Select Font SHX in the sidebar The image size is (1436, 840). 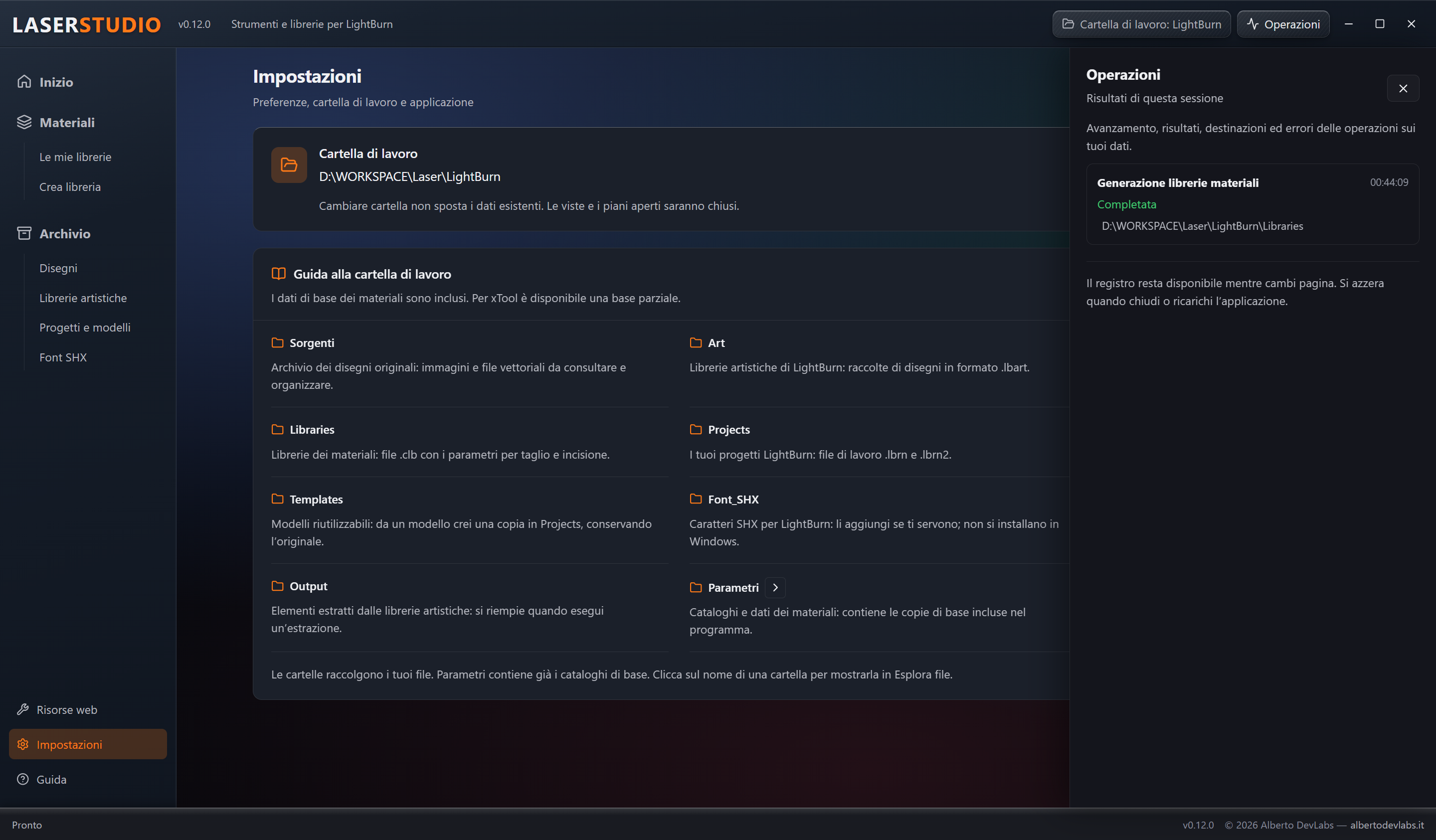pyautogui.click(x=63, y=357)
